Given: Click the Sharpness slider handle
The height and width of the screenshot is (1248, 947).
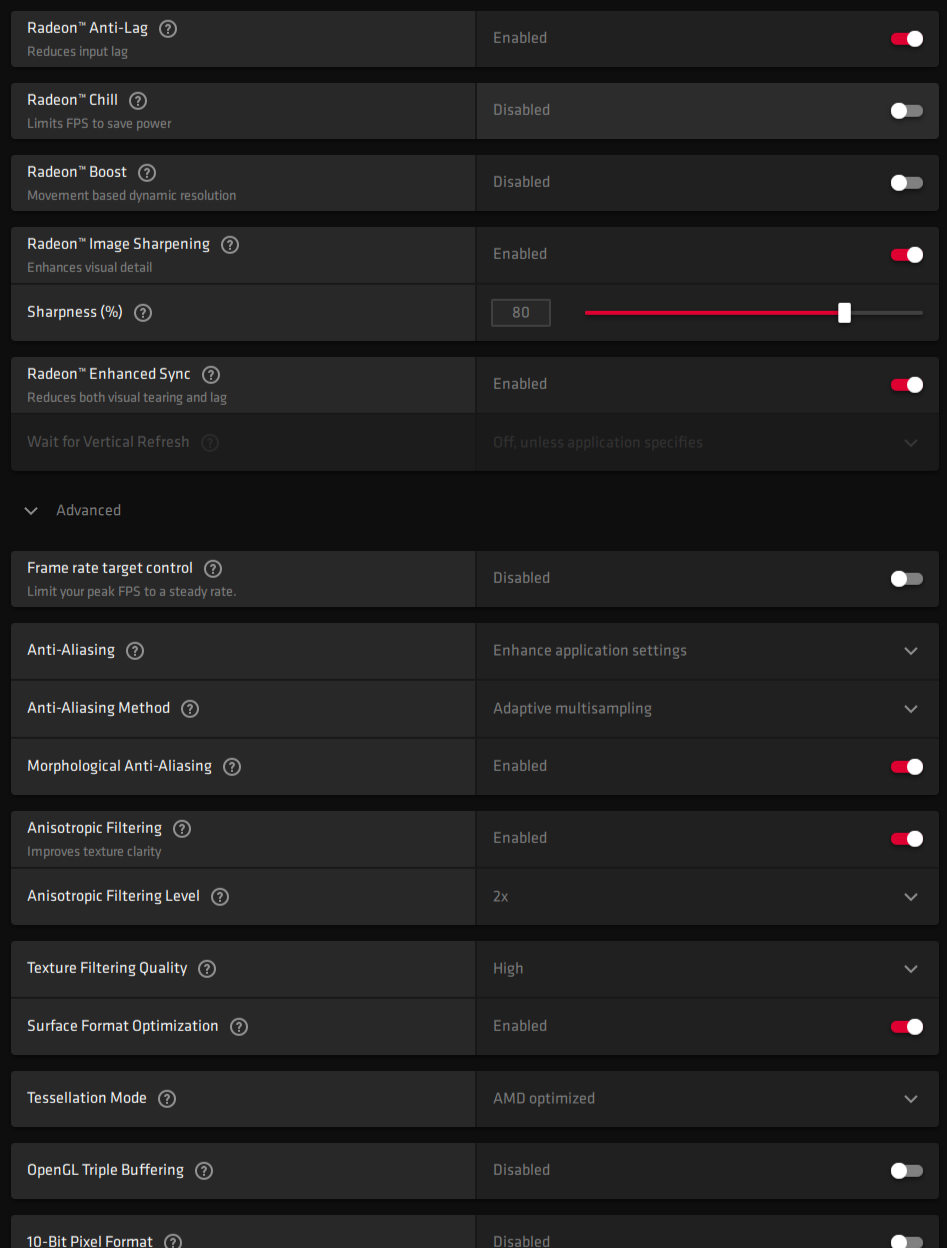Looking at the screenshot, I should tap(844, 313).
